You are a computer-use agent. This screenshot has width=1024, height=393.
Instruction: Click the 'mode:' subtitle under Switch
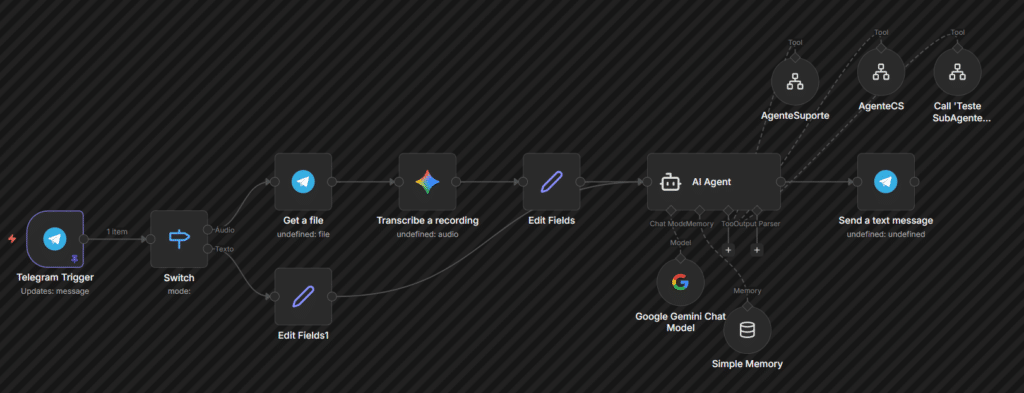coord(179,291)
